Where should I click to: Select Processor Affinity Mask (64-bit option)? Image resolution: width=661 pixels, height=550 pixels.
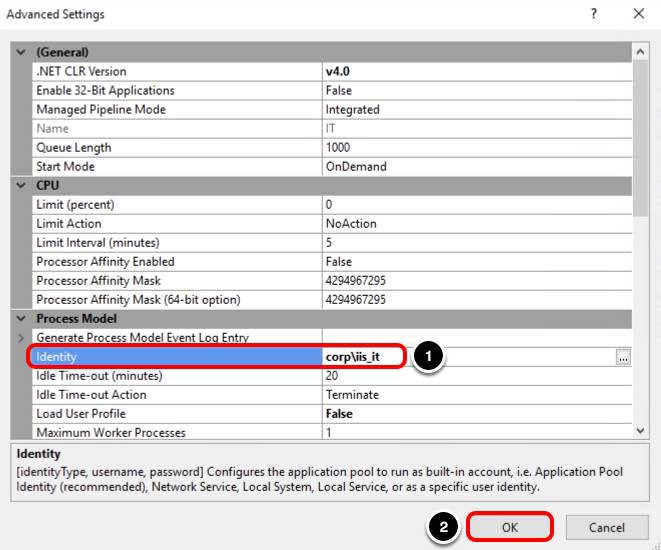(177, 300)
